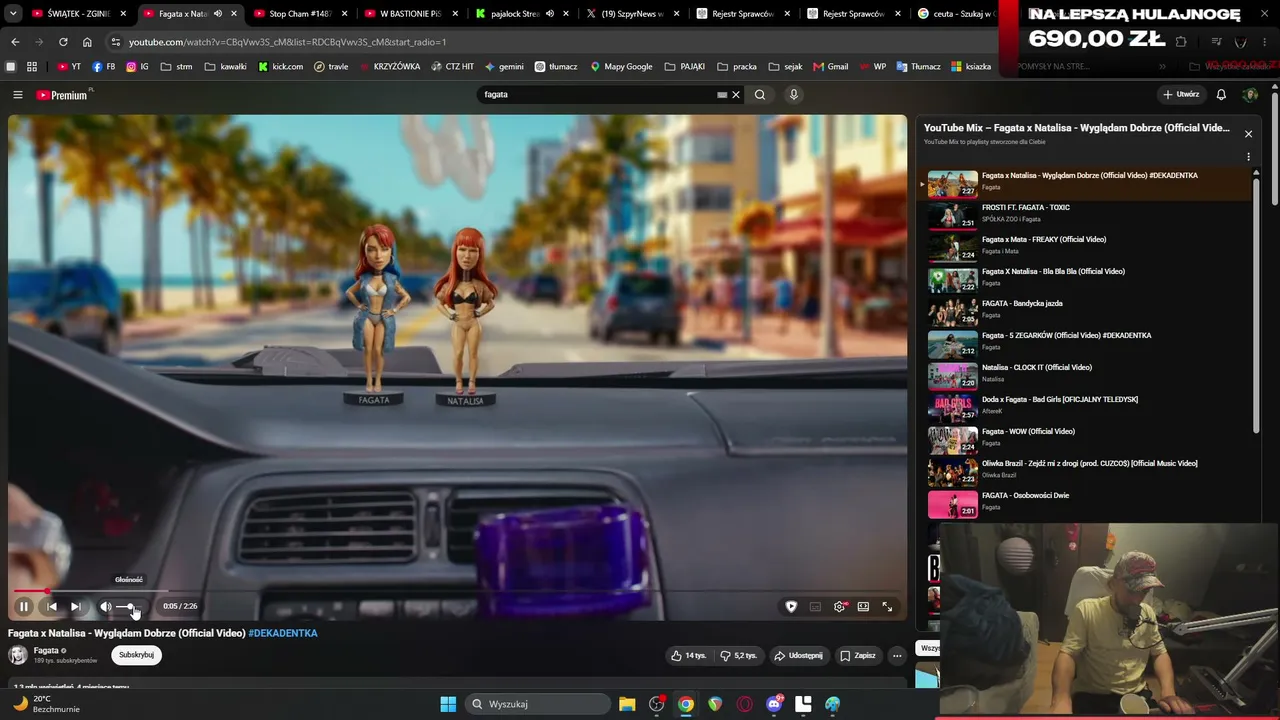Go to browser home page icon
The height and width of the screenshot is (720, 1280).
[87, 42]
